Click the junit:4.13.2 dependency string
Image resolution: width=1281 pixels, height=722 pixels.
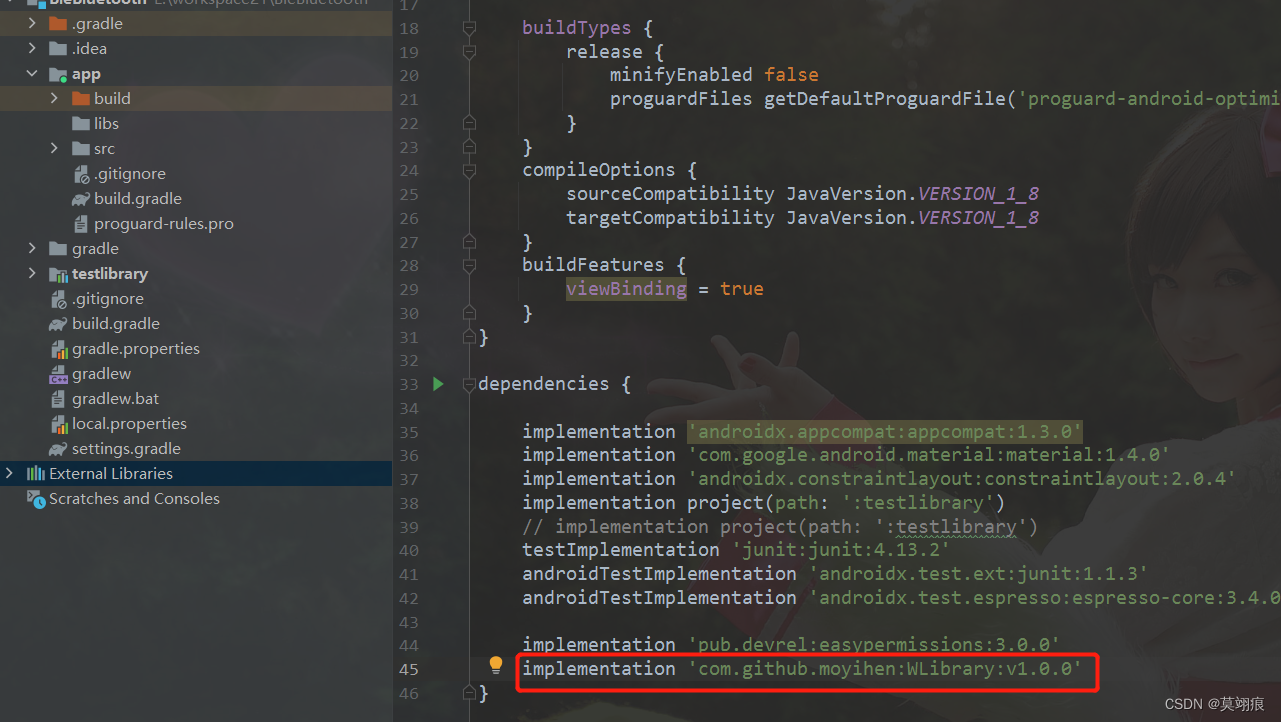click(x=841, y=550)
